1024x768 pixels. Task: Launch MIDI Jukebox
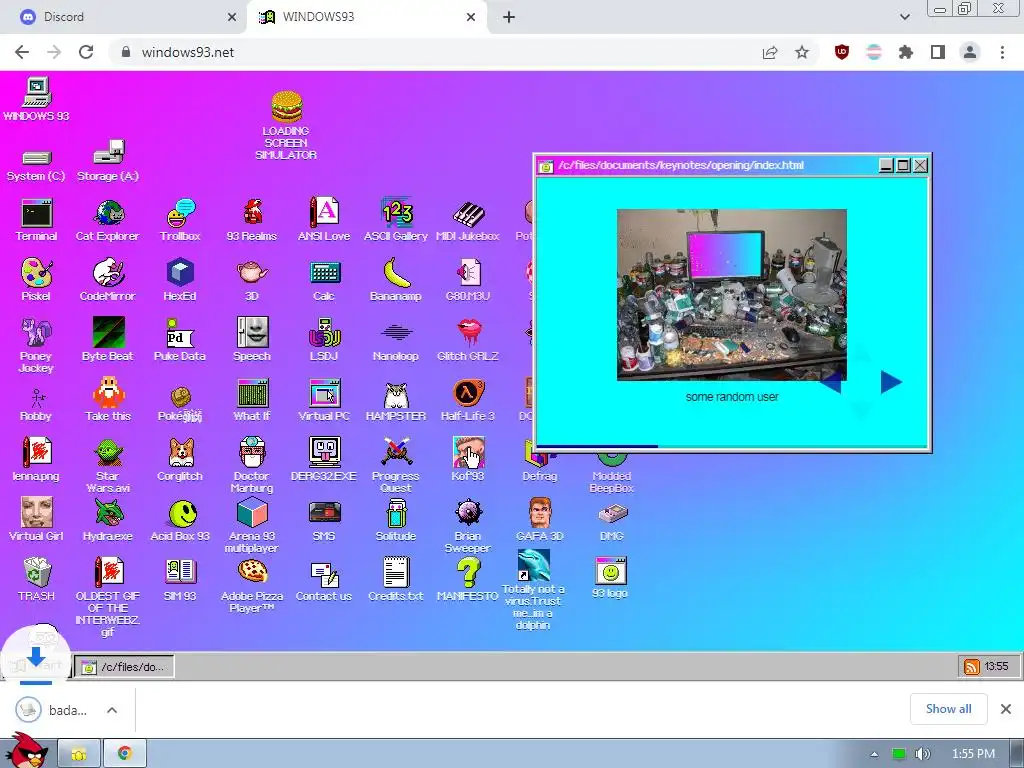tap(468, 214)
